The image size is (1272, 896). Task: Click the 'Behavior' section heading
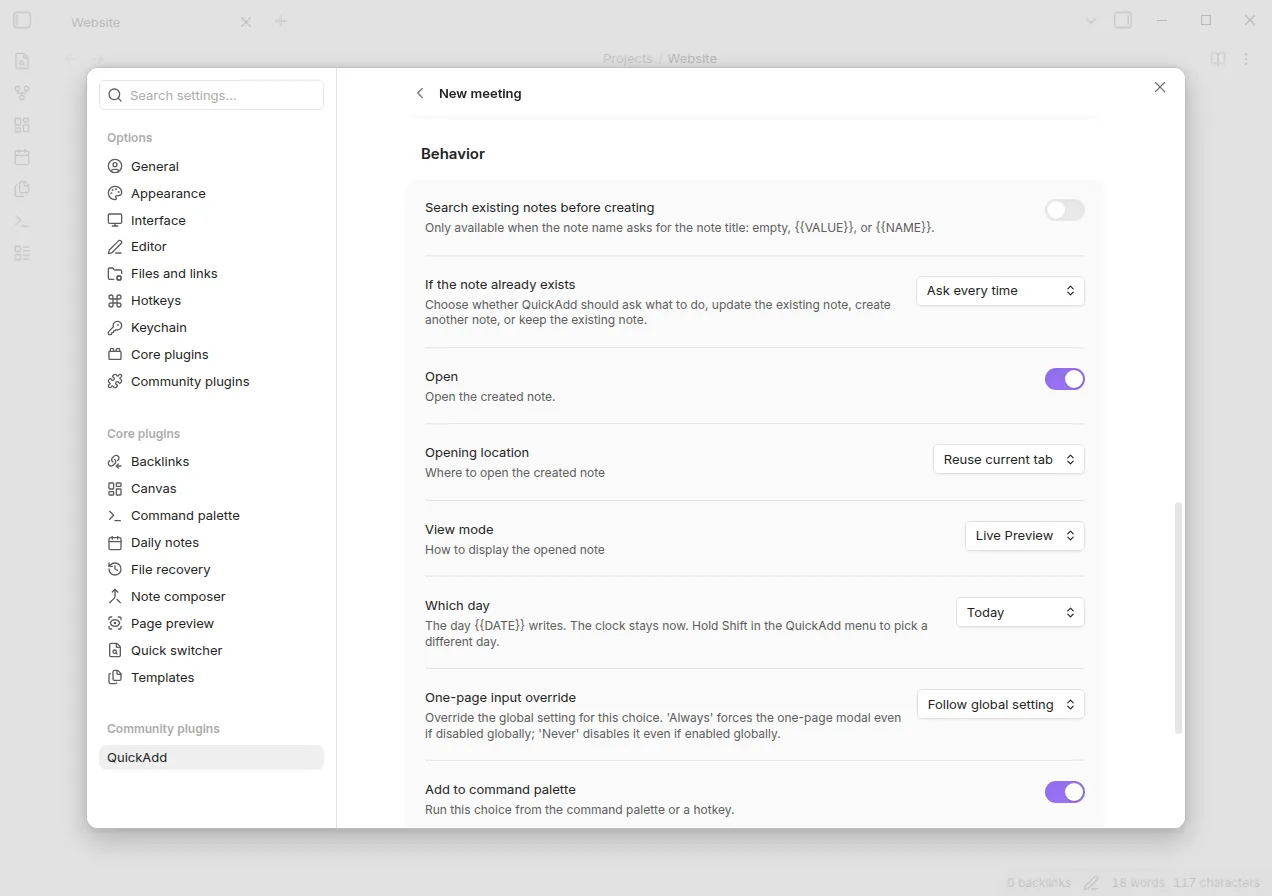pos(453,154)
